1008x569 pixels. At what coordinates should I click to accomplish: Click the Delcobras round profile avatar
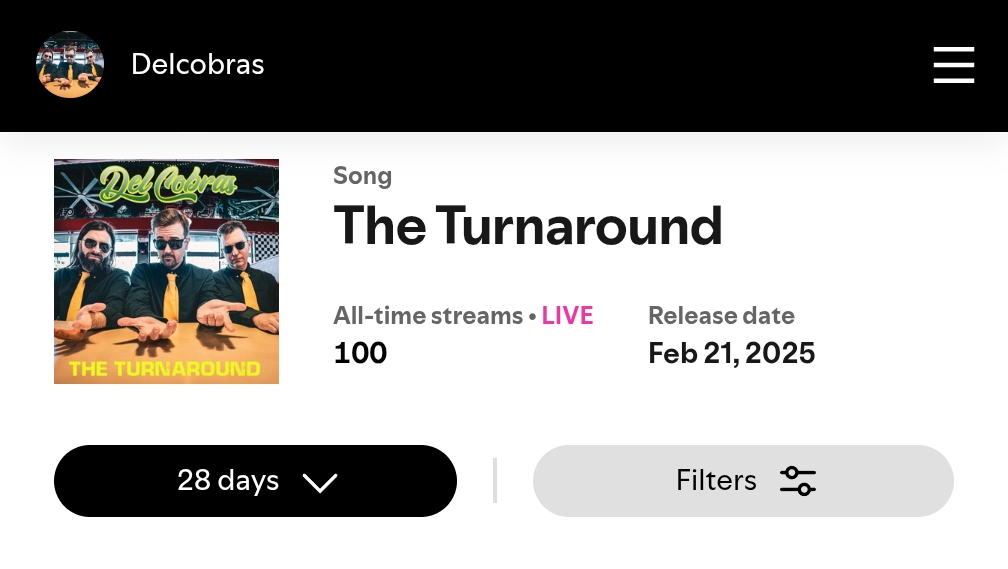70,65
